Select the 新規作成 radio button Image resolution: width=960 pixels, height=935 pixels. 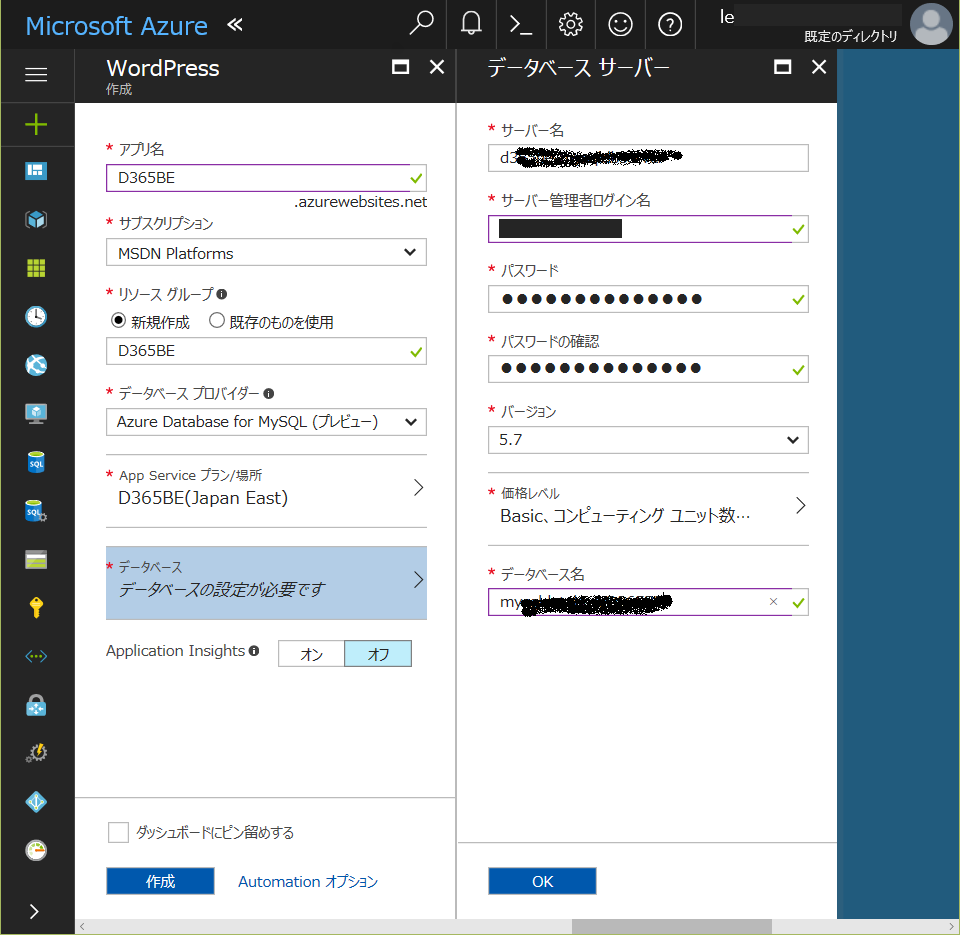point(118,320)
